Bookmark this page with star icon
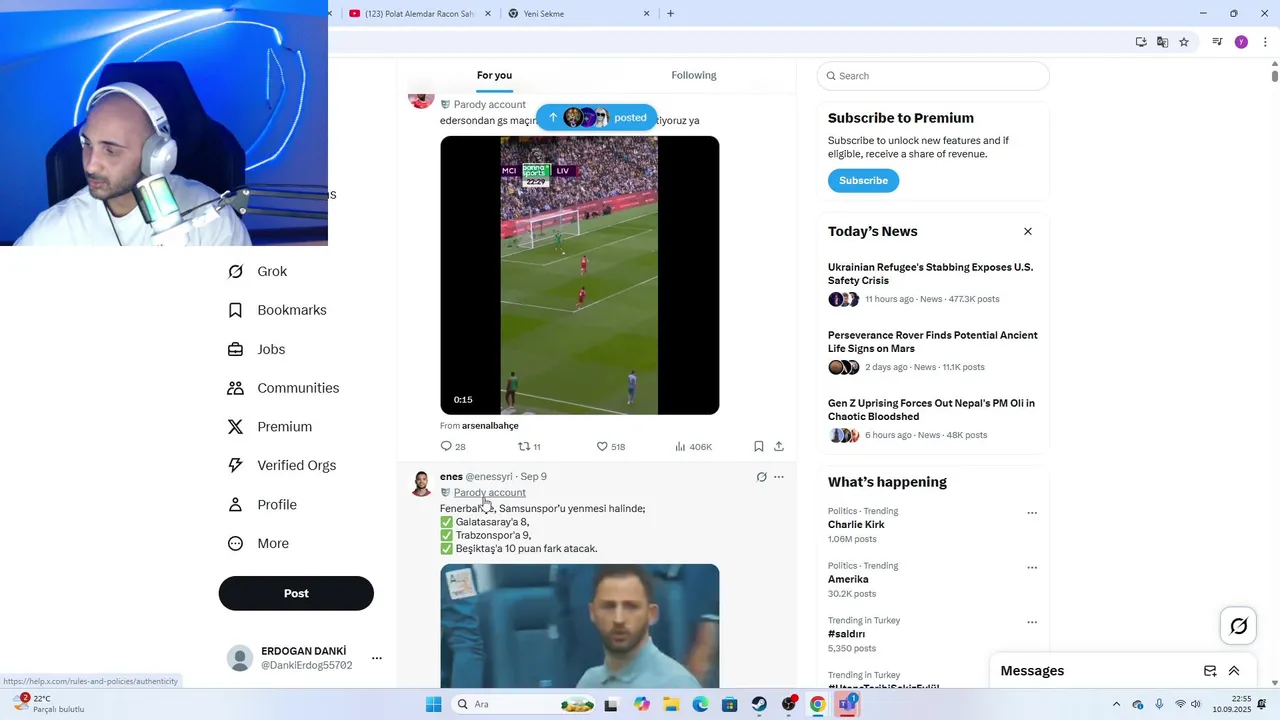 pos(1184,42)
